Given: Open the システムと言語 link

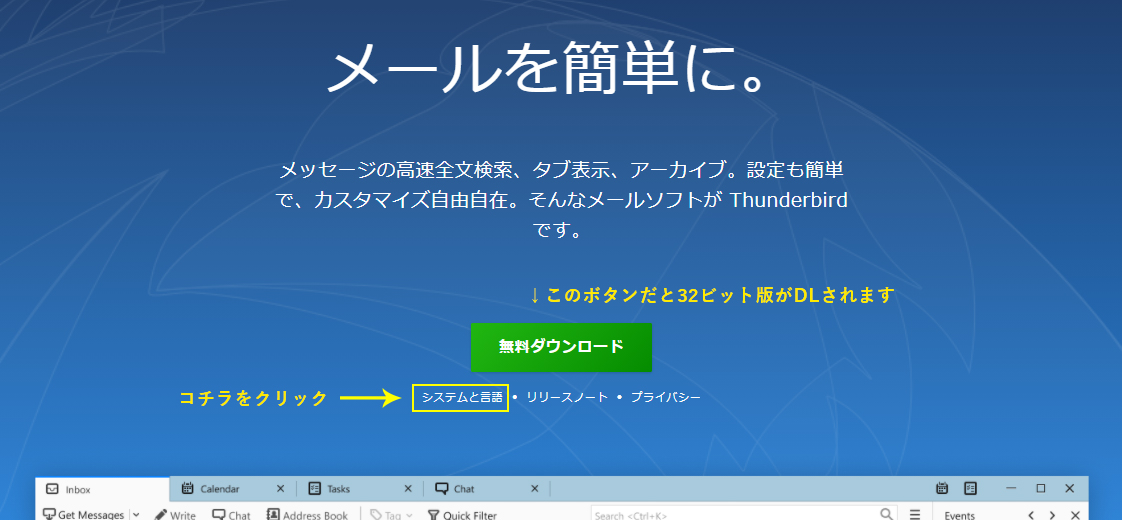Looking at the screenshot, I should pos(462,398).
